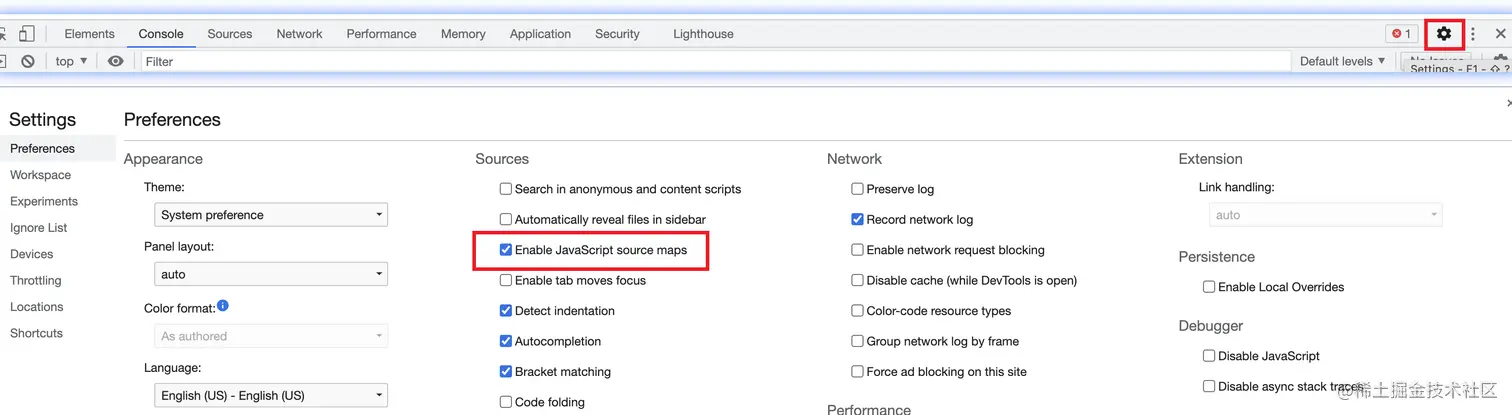This screenshot has width=1512, height=415.
Task: Enable Force ad blocking on this site
Action: pos(858,372)
